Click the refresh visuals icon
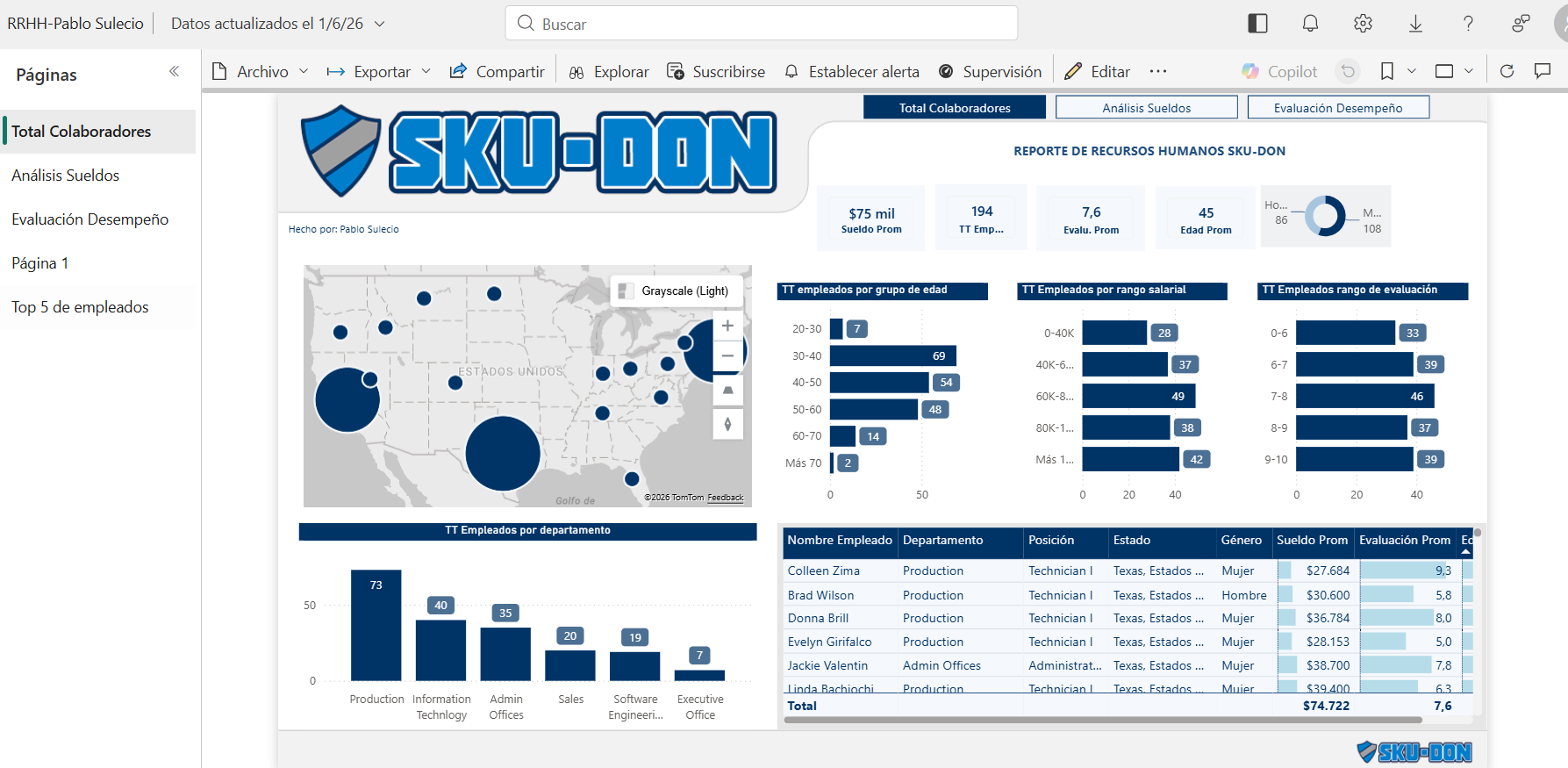The image size is (1568, 768). (1507, 71)
